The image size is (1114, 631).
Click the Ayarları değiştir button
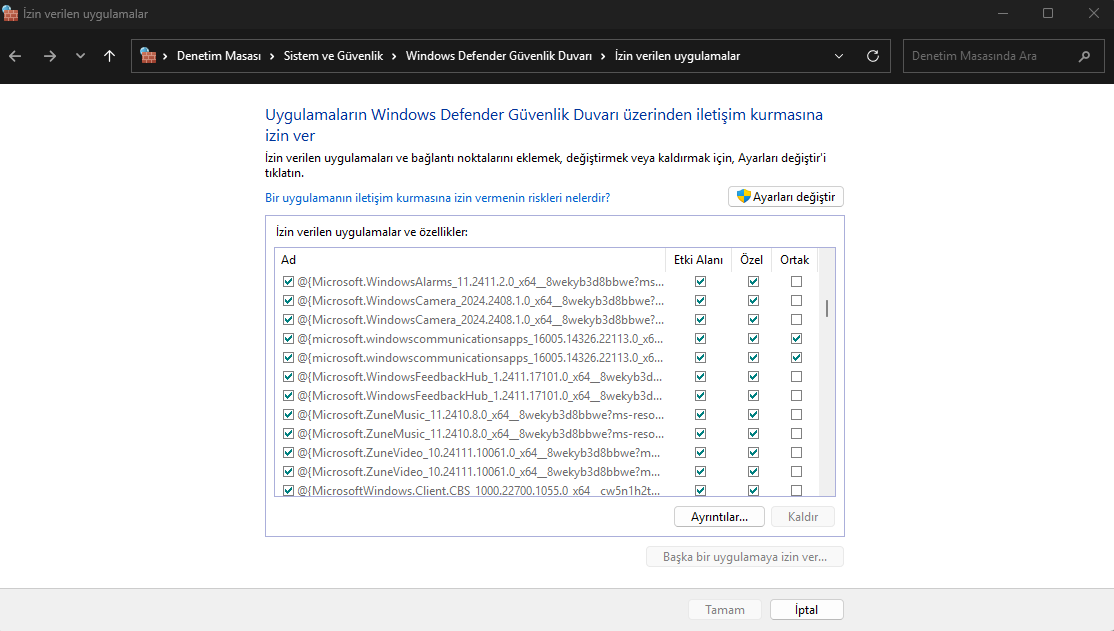(786, 197)
